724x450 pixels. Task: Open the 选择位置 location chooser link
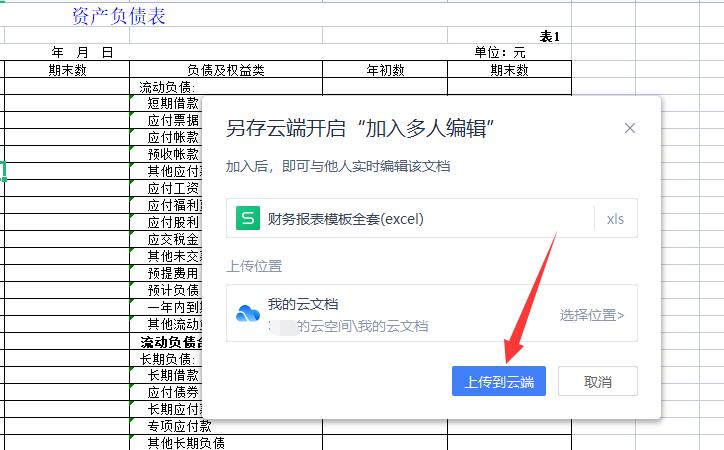592,315
